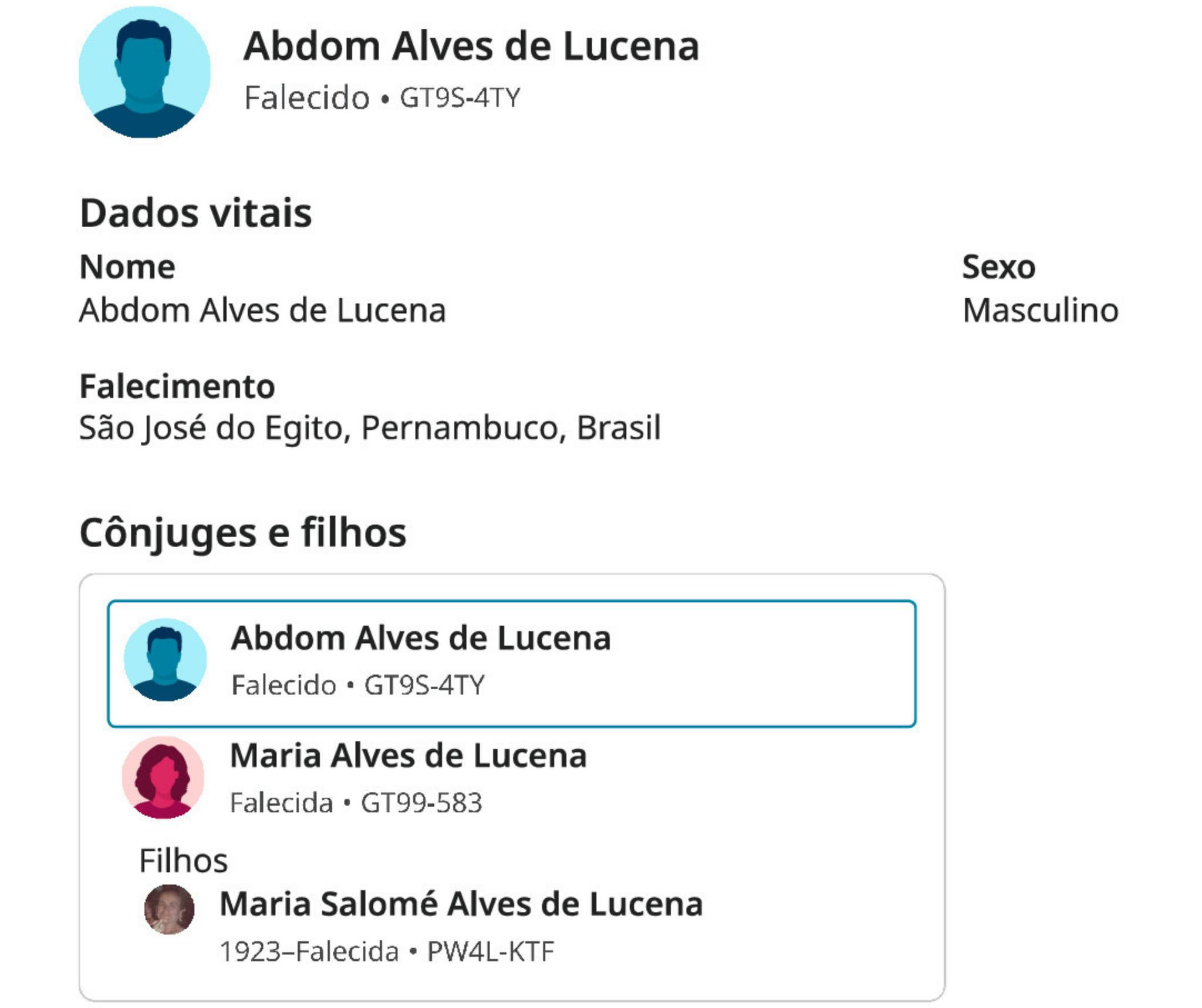This screenshot has width=1202, height=1008.
Task: Click the Filhos label in family card
Action: coord(183,861)
